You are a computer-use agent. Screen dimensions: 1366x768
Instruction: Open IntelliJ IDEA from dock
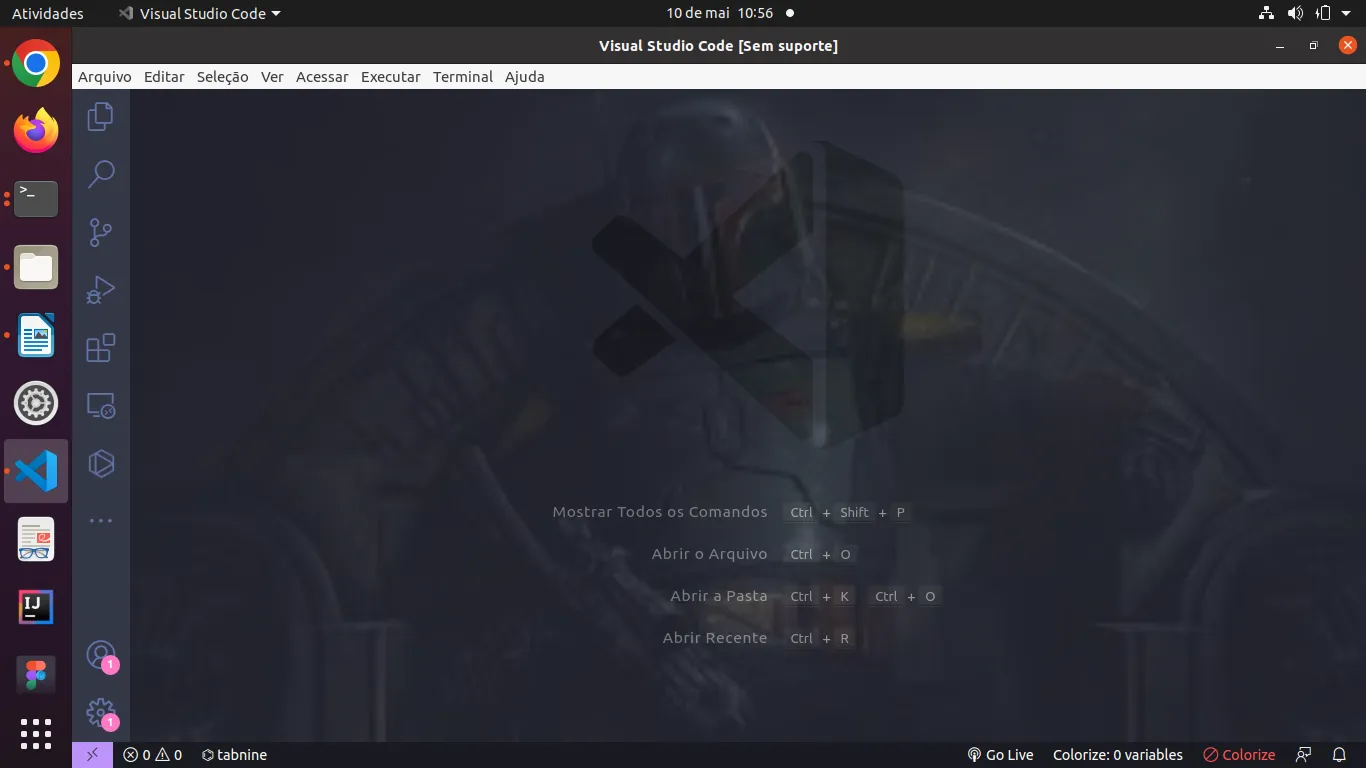[36, 607]
